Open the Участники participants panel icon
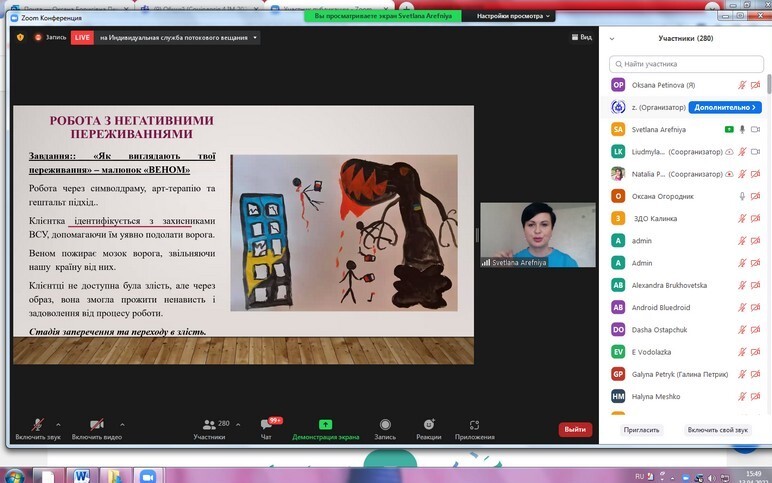The height and width of the screenshot is (483, 772). [209, 424]
